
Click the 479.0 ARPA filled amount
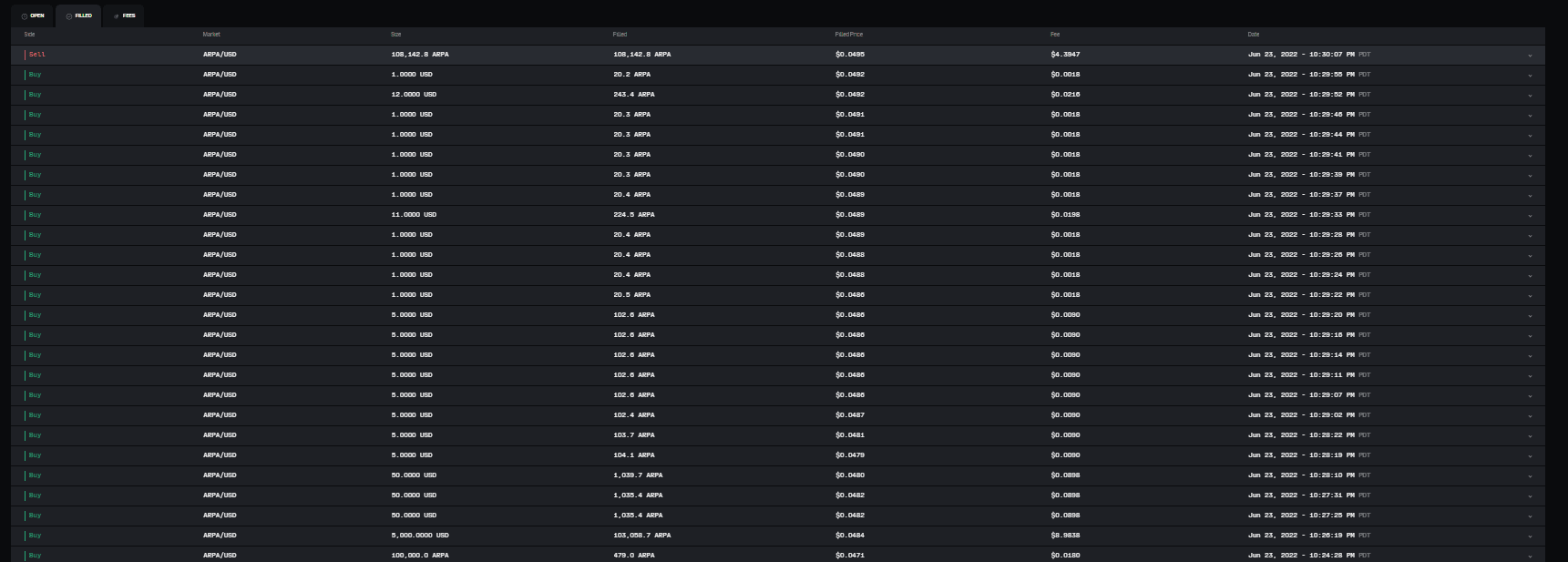tap(634, 556)
